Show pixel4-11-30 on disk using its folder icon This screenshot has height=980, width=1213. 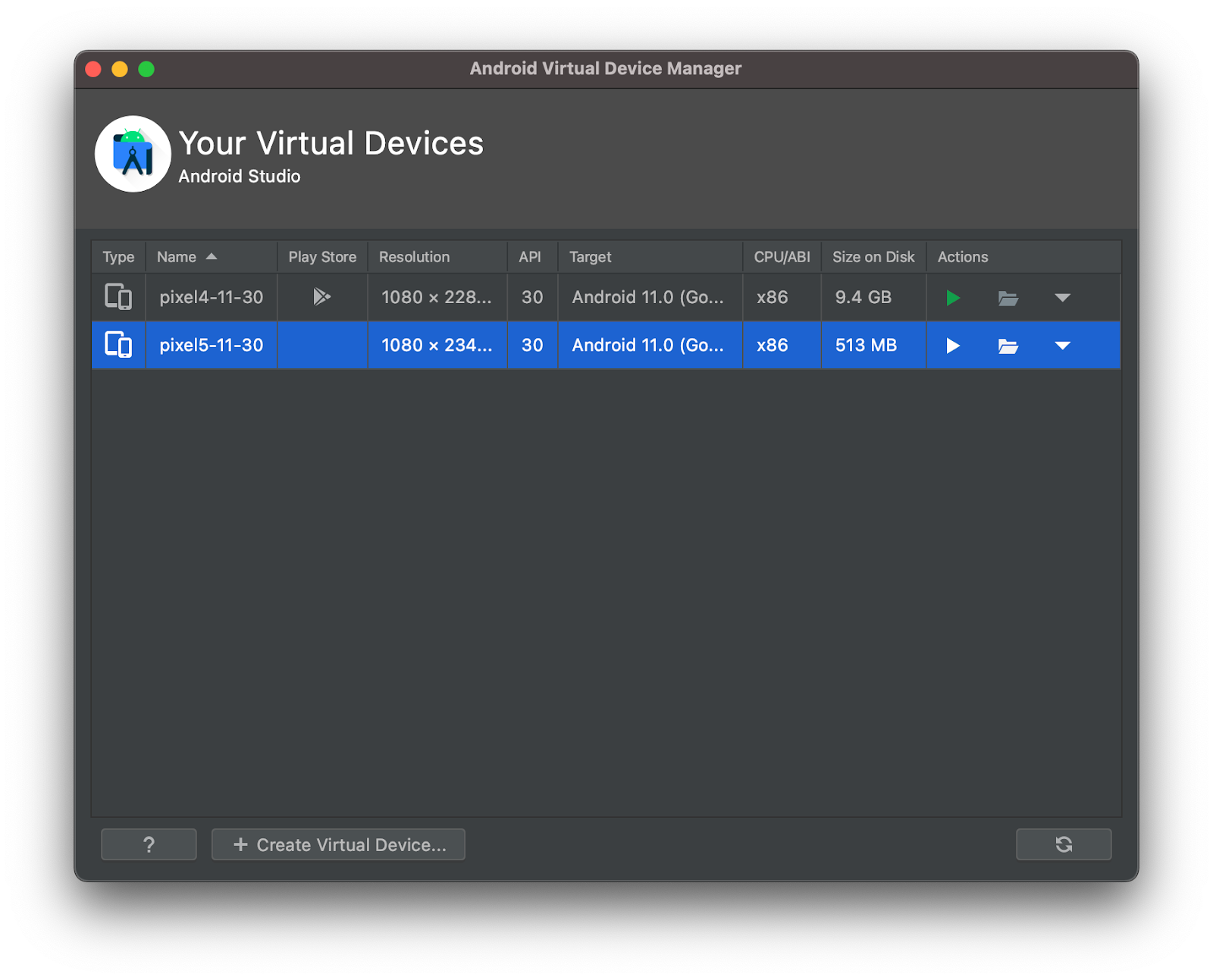(x=1008, y=298)
